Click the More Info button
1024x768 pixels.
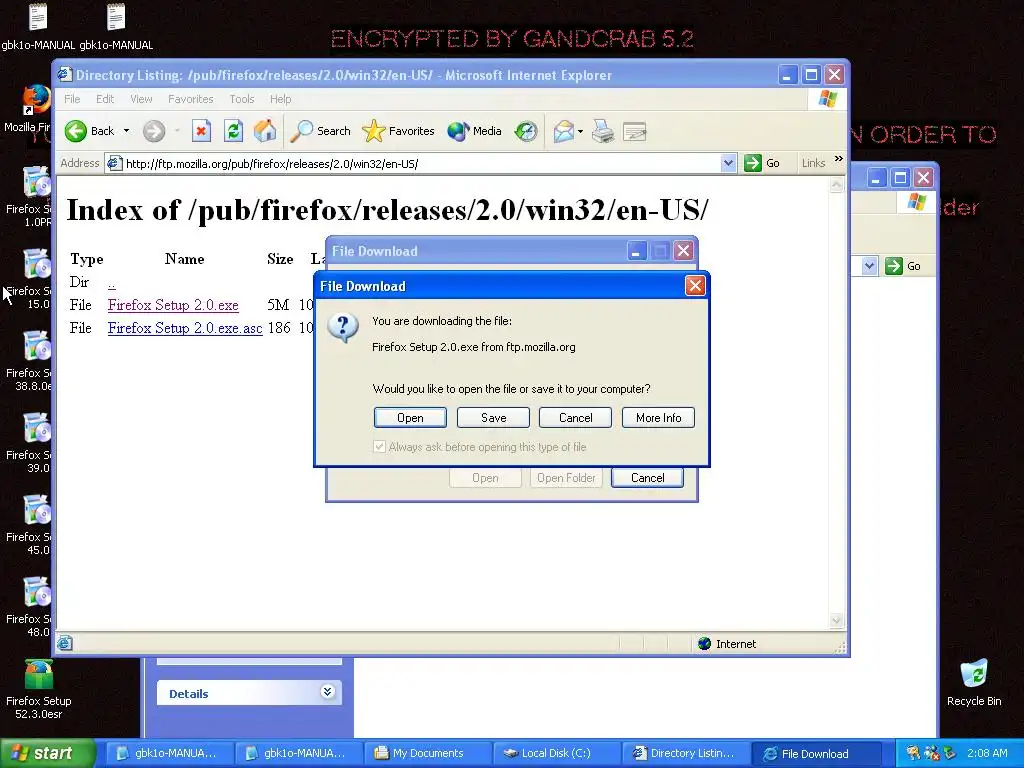[x=658, y=418]
